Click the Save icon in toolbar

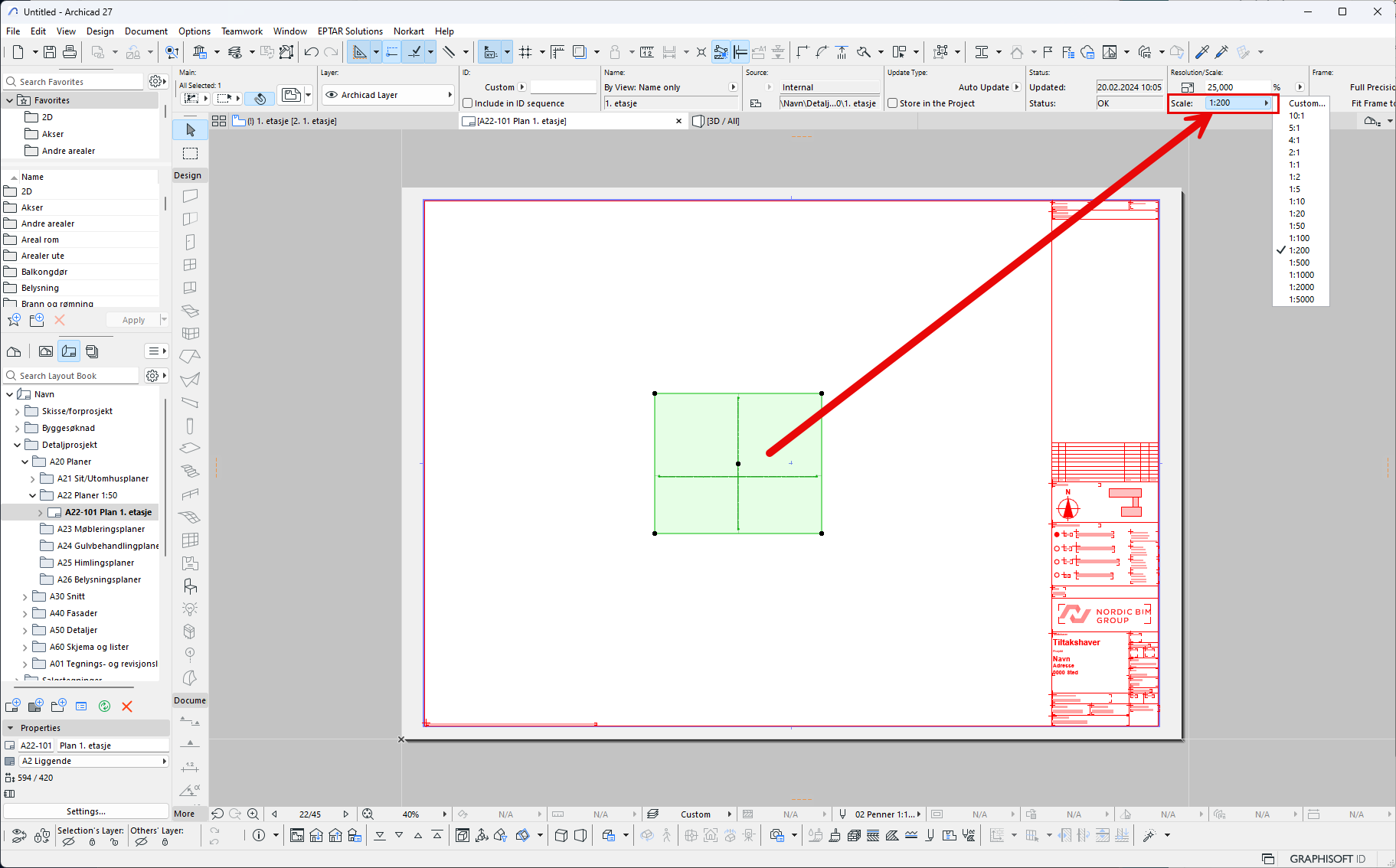point(50,52)
